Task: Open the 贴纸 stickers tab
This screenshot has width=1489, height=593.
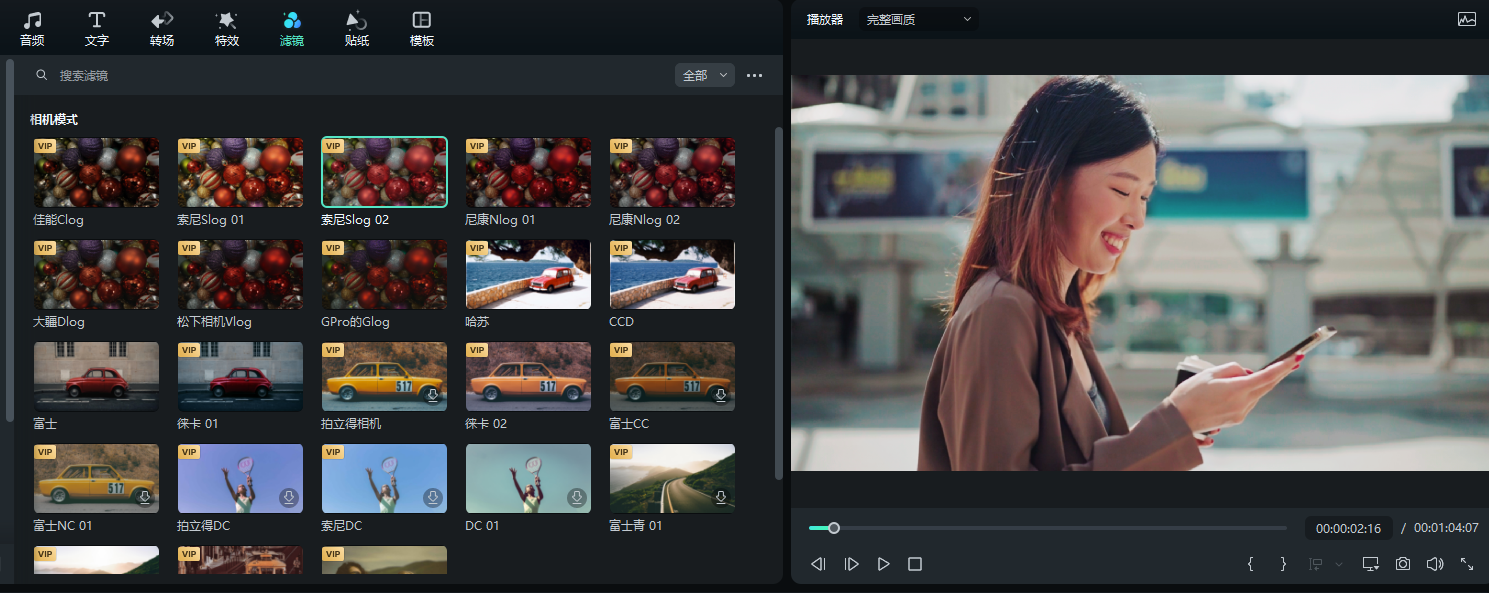Action: pos(356,29)
